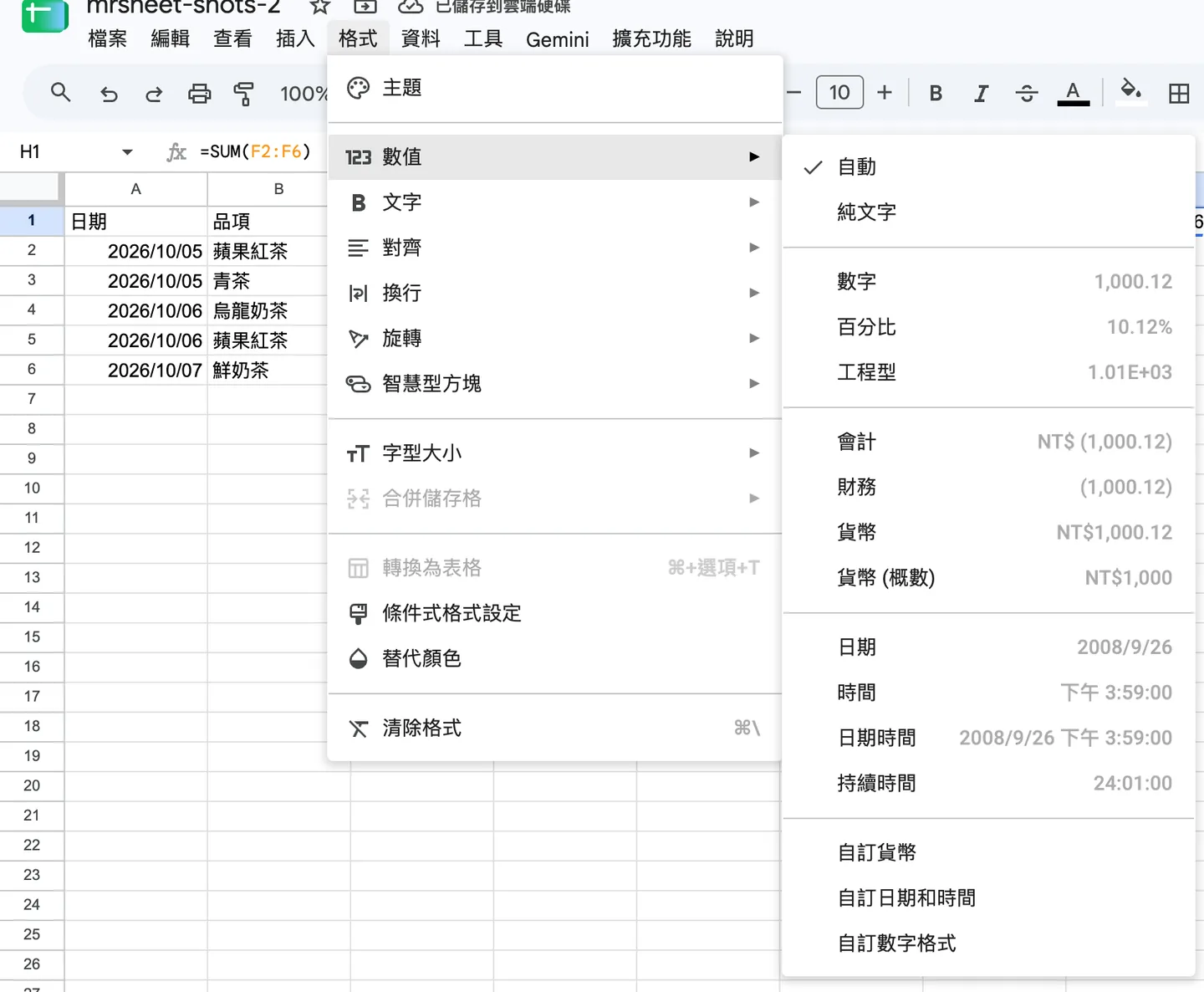Open 自訂日期和時間 options
The width and height of the screenshot is (1204, 992).
click(988, 897)
